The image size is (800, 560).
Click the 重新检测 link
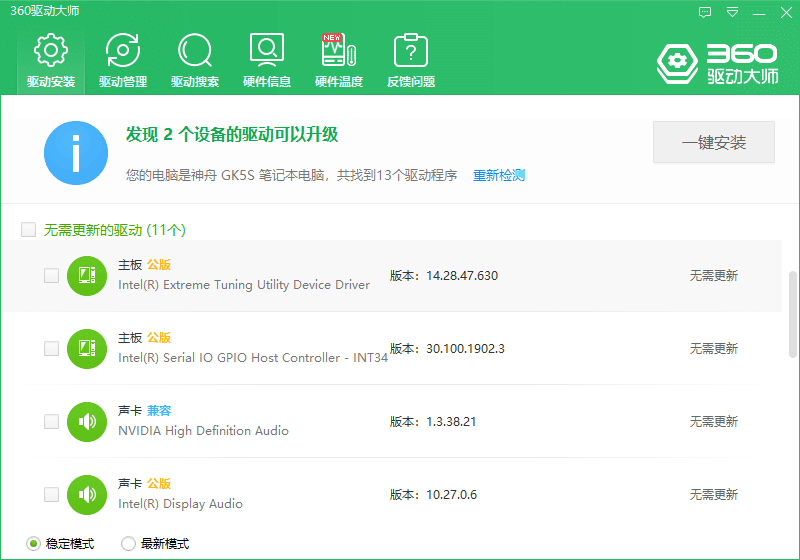tap(498, 175)
